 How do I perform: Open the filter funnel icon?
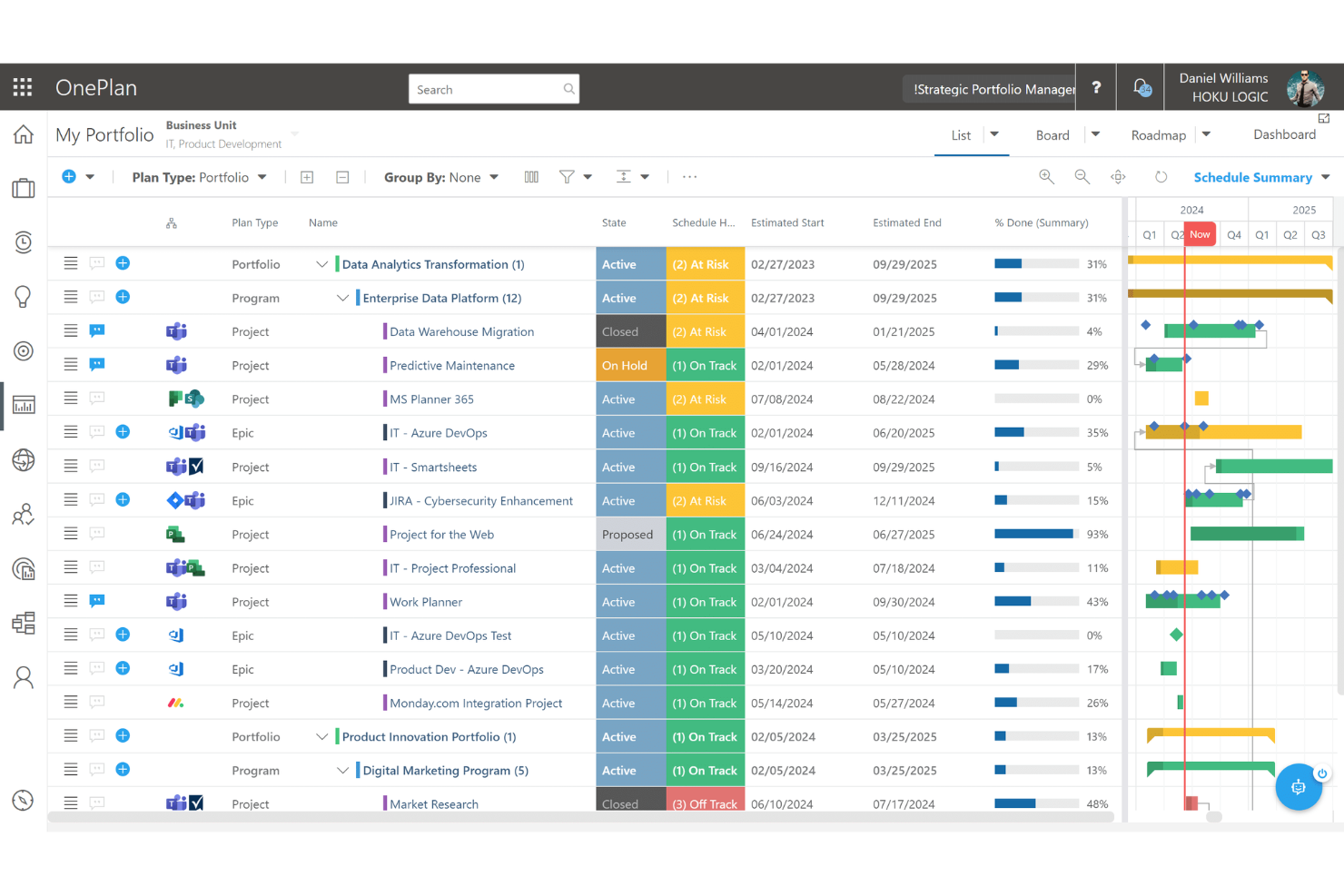pos(567,177)
